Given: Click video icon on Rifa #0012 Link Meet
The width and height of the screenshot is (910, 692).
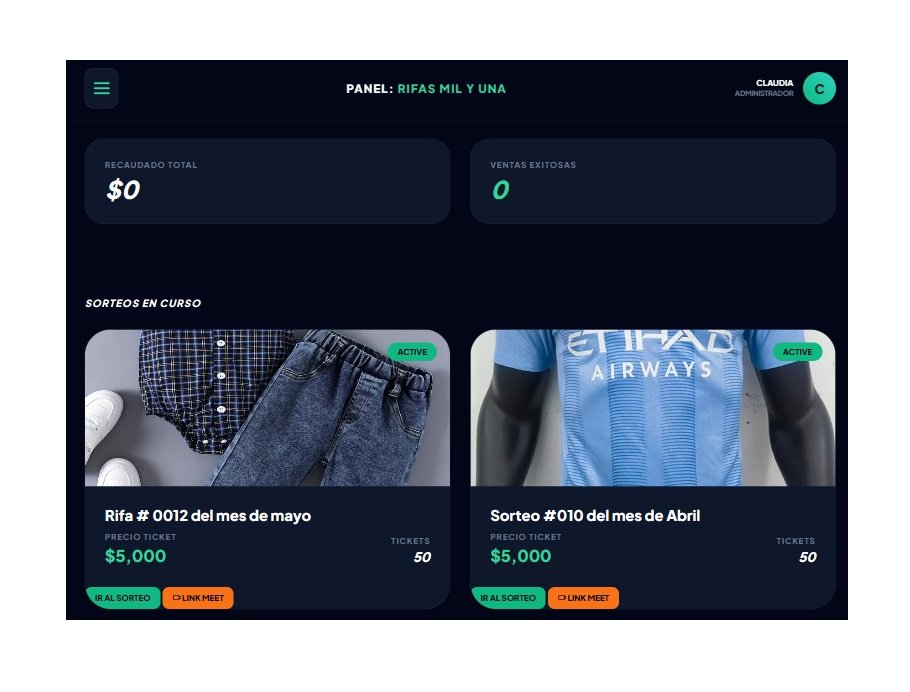Looking at the screenshot, I should point(176,598).
